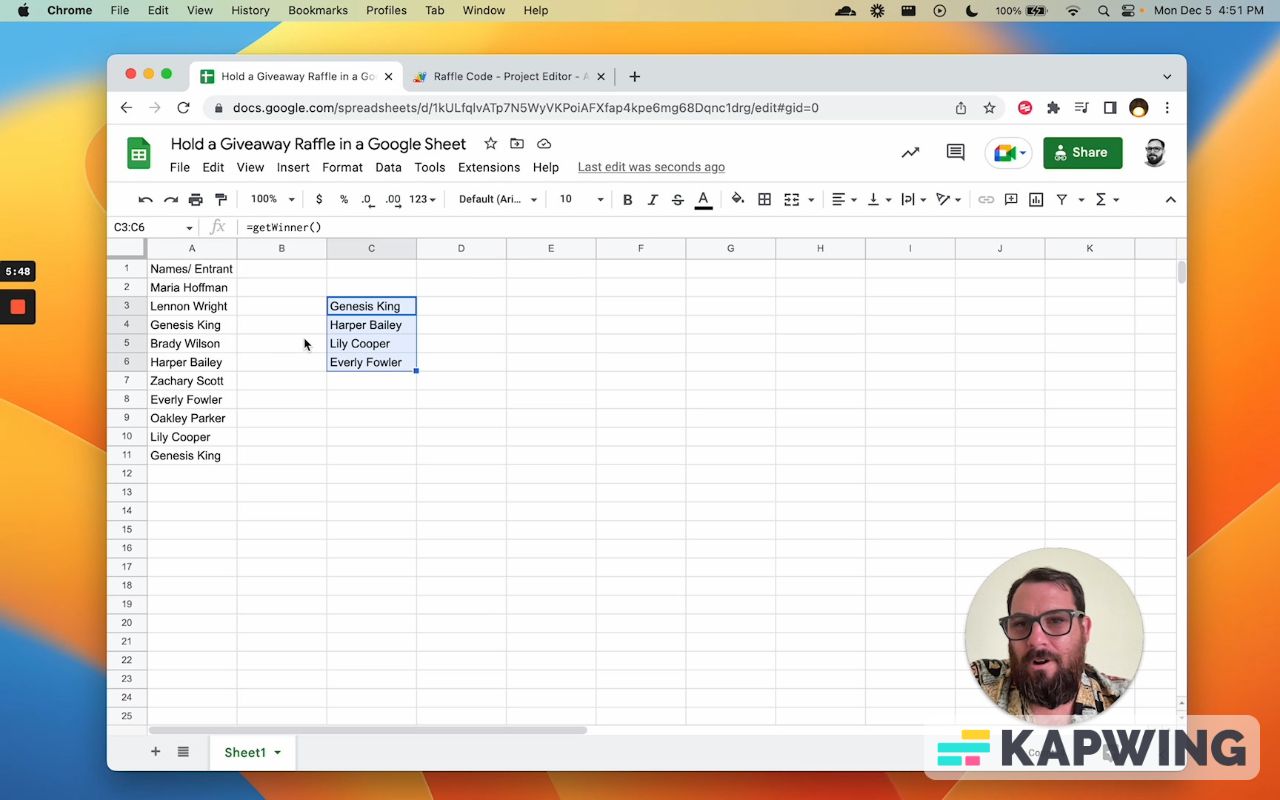Open the comment history icon
Viewport: 1280px width, 800px height.
point(955,153)
